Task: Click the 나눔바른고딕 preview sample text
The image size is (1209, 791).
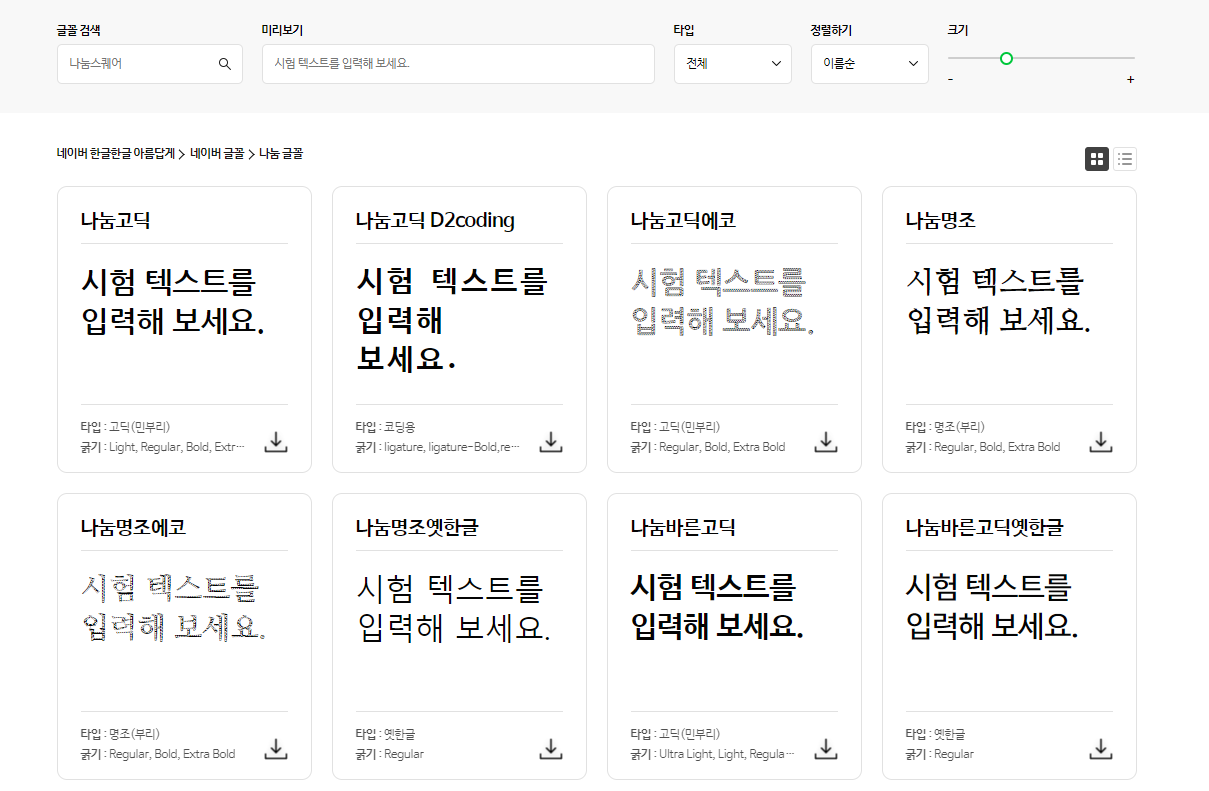Action: pyautogui.click(x=717, y=608)
